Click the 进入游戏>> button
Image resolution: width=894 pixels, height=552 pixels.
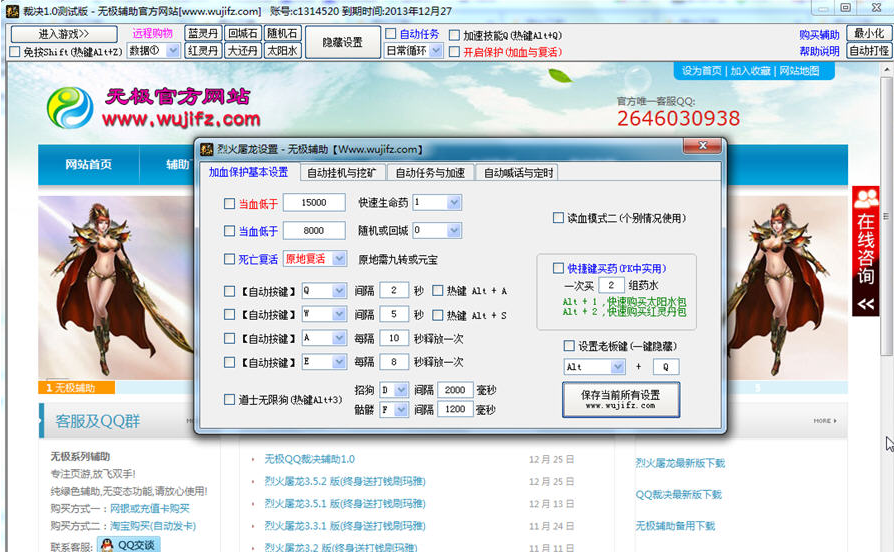(x=64, y=34)
